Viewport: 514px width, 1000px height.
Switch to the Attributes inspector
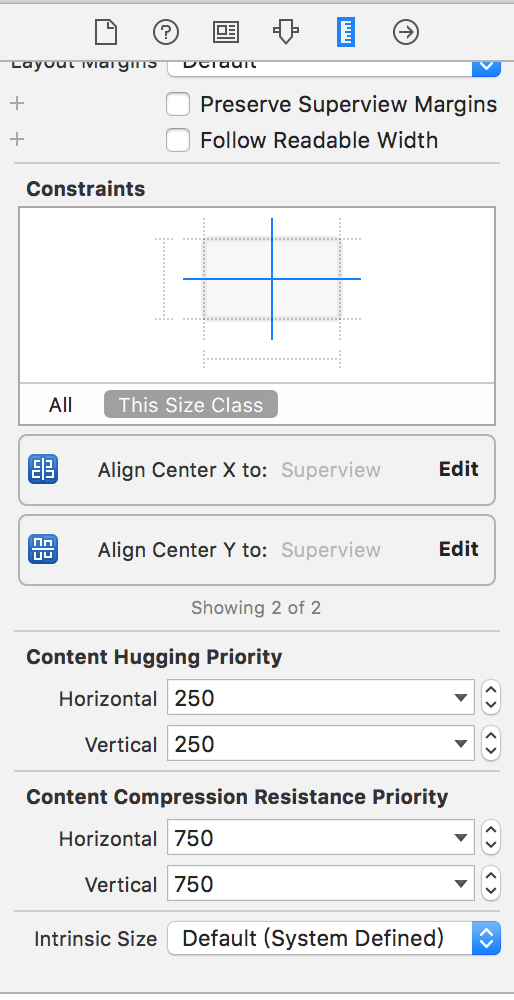(285, 32)
